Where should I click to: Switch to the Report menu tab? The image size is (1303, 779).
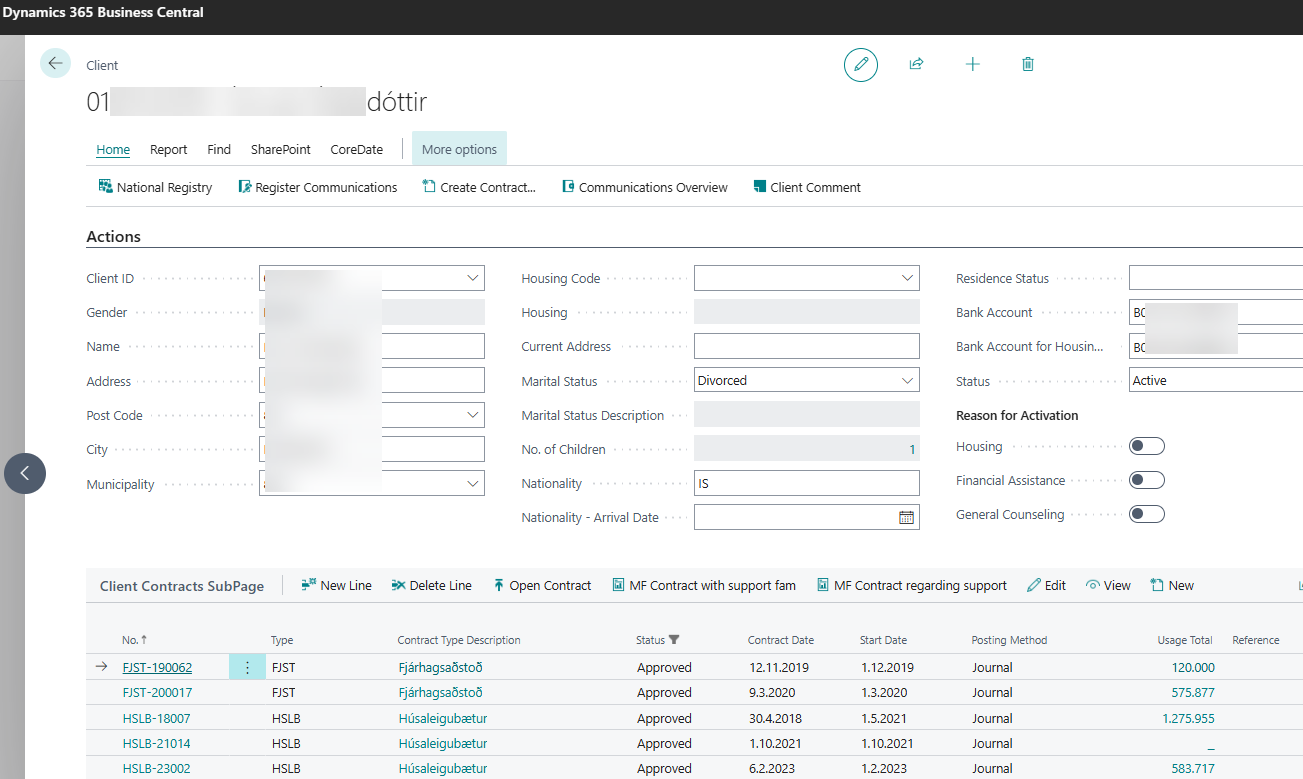tap(168, 150)
